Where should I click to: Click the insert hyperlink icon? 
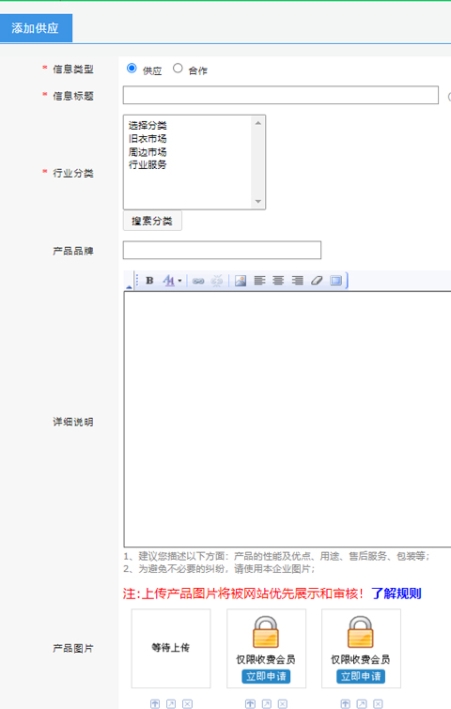click(x=198, y=281)
